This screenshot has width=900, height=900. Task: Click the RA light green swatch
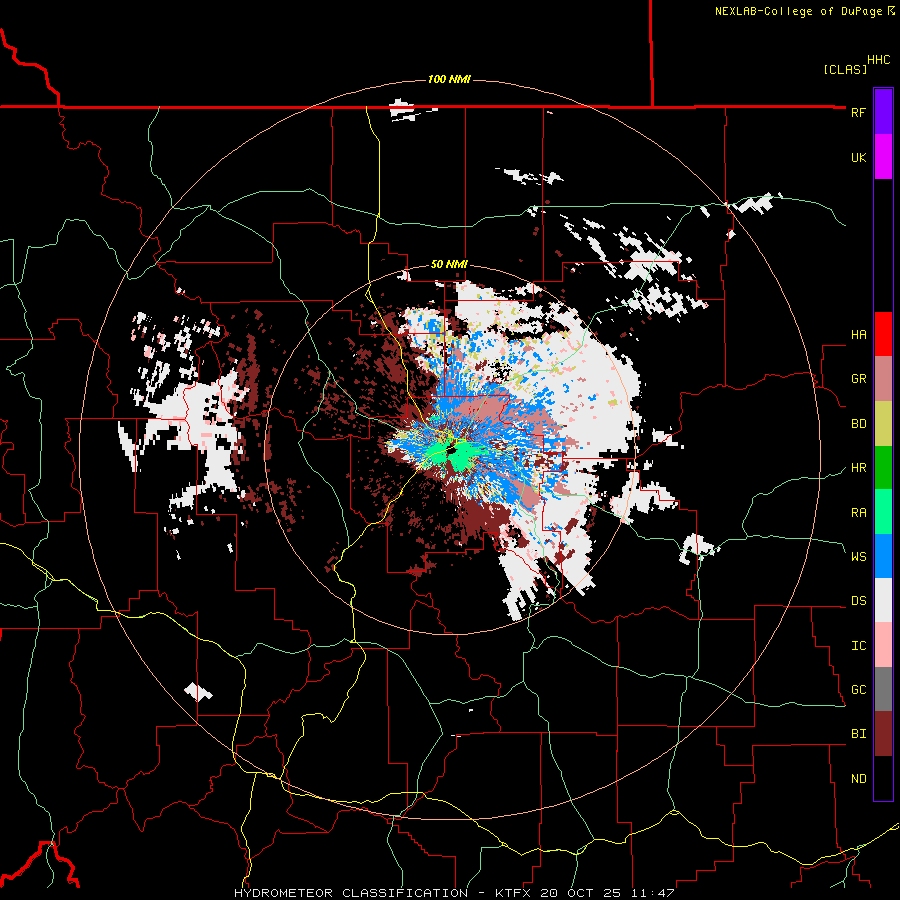point(883,512)
